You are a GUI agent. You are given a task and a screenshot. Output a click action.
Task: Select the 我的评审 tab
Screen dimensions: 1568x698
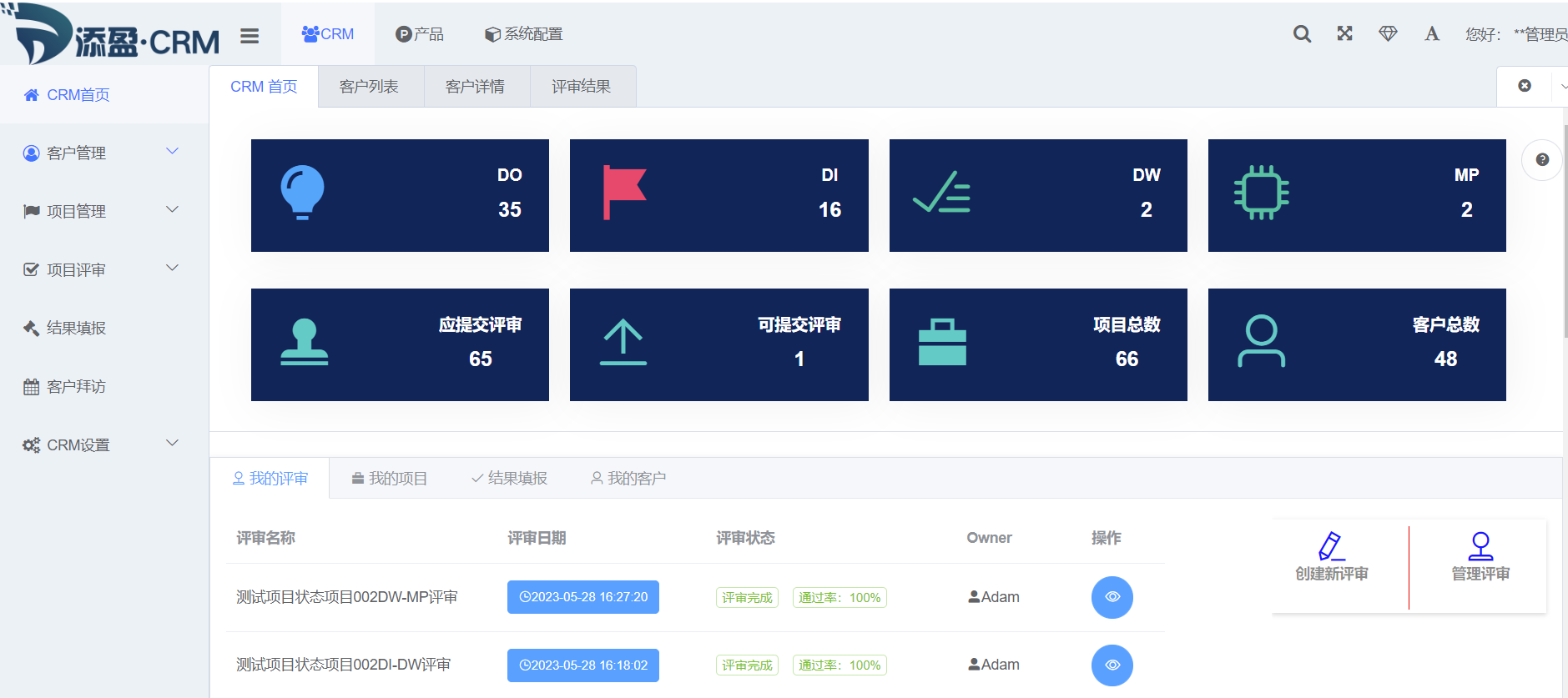pos(270,478)
